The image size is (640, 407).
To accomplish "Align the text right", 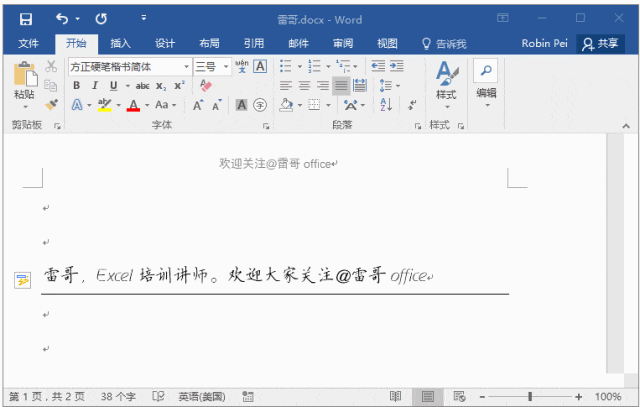I will pos(322,85).
